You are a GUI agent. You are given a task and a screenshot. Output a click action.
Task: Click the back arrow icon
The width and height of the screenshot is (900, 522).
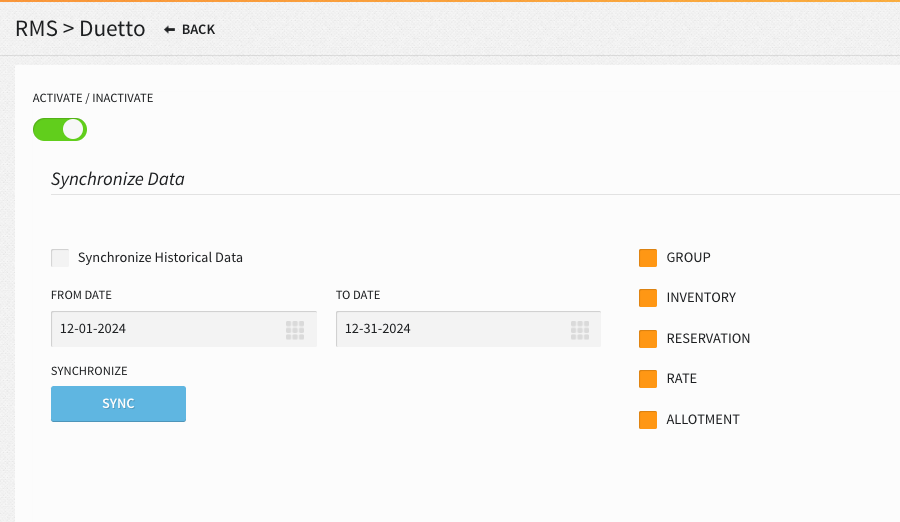coord(169,29)
